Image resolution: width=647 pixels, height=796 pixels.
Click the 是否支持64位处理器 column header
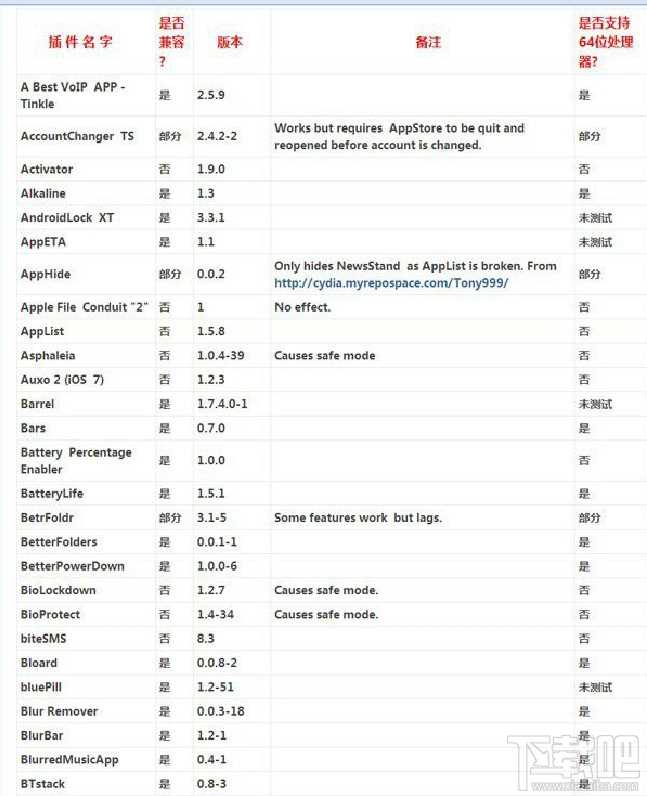pos(608,42)
